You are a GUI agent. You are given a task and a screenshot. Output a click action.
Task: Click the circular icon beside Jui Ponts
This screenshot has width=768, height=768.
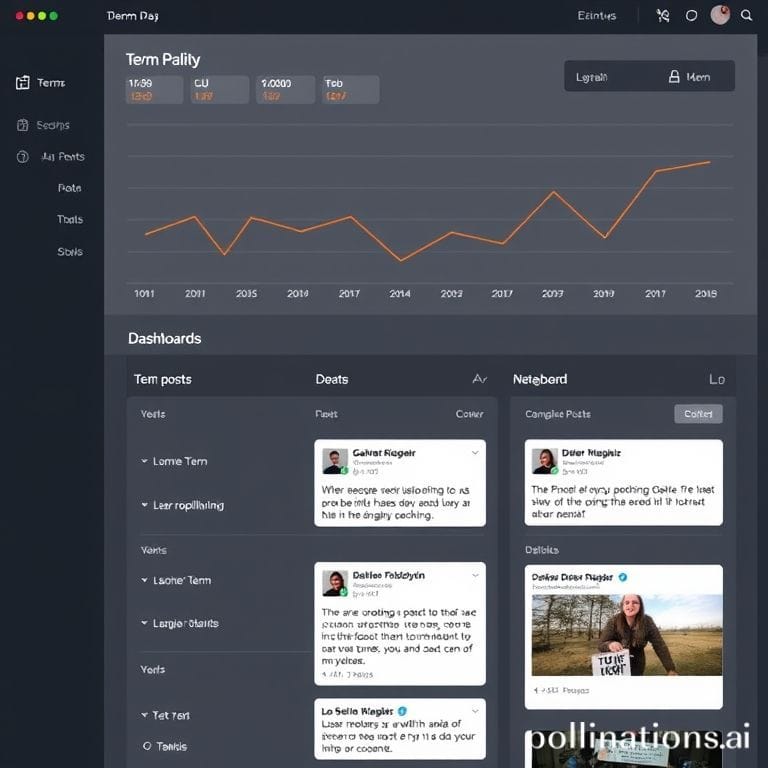[x=23, y=157]
